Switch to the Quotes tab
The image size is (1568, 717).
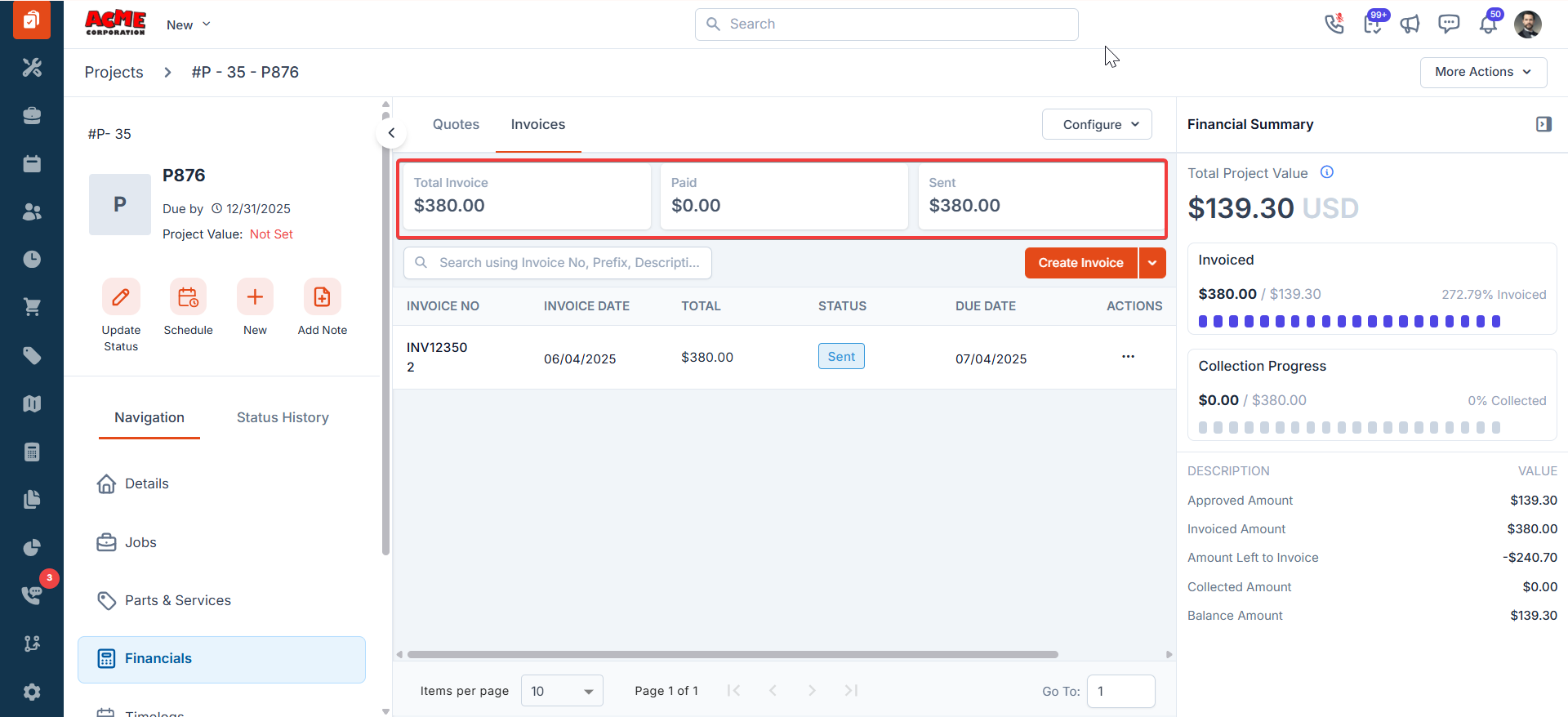click(x=456, y=124)
